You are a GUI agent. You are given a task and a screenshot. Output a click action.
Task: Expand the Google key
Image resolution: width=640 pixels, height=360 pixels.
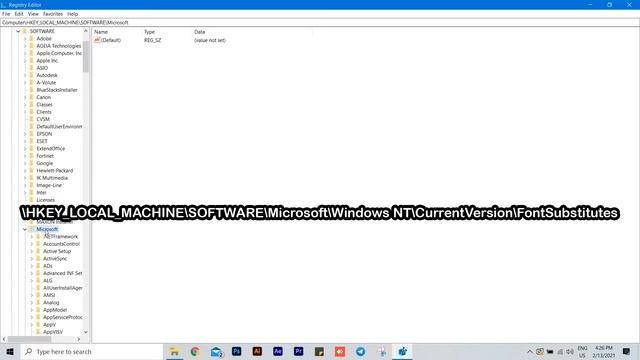pyautogui.click(x=25, y=163)
